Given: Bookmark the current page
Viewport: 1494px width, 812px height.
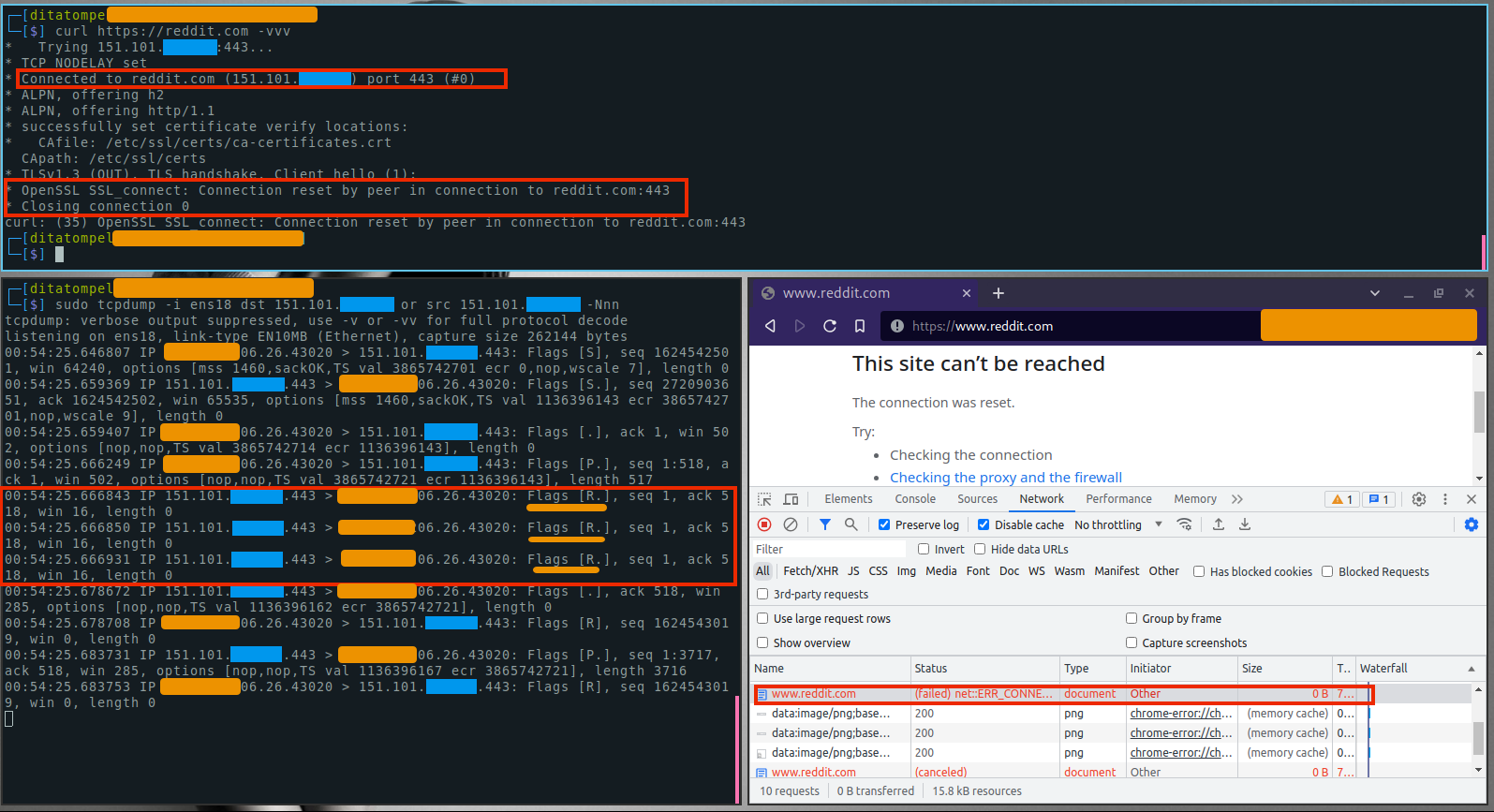Looking at the screenshot, I should (x=860, y=326).
